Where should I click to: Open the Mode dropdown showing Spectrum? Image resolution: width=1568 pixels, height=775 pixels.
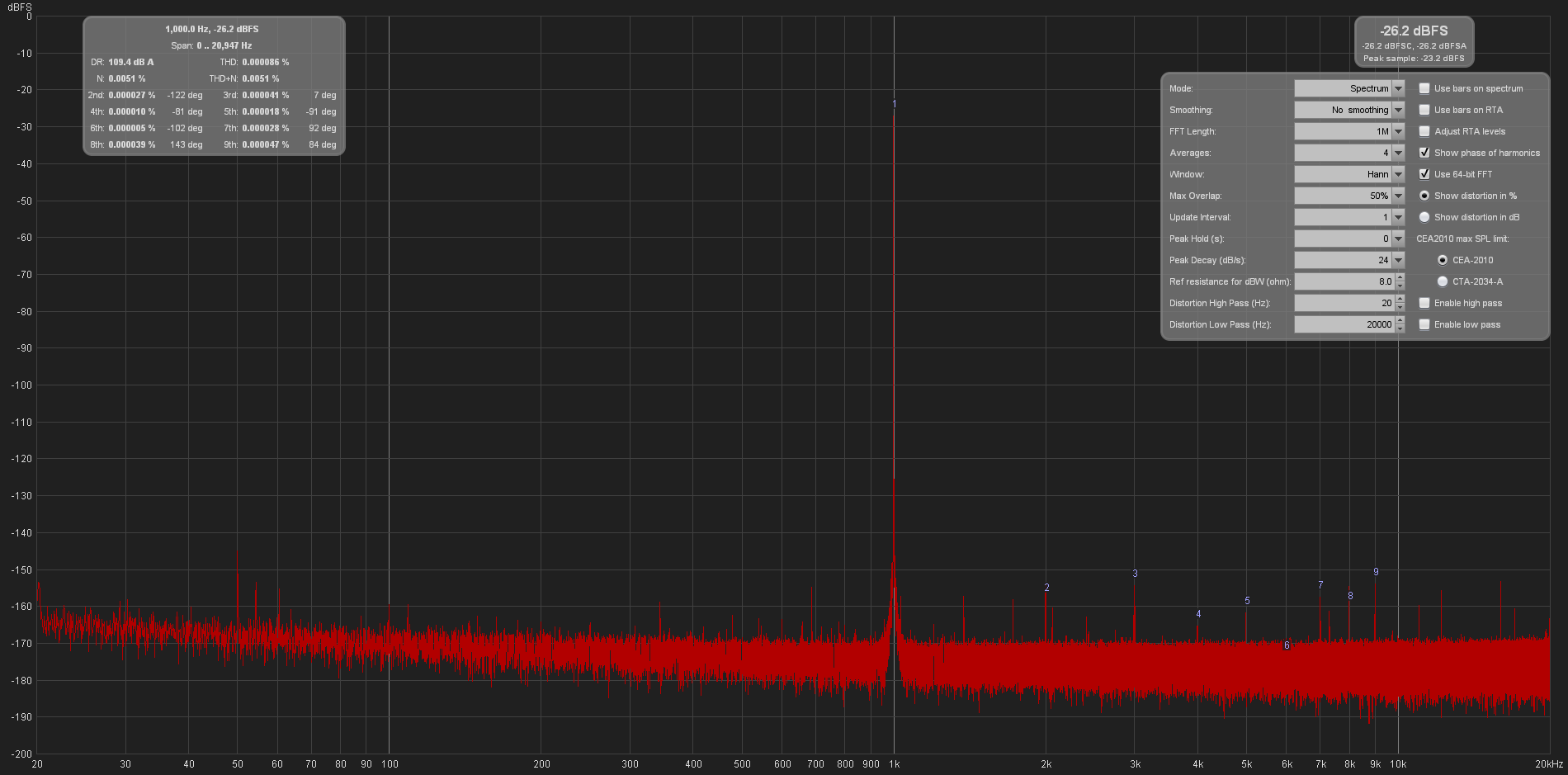(1396, 88)
